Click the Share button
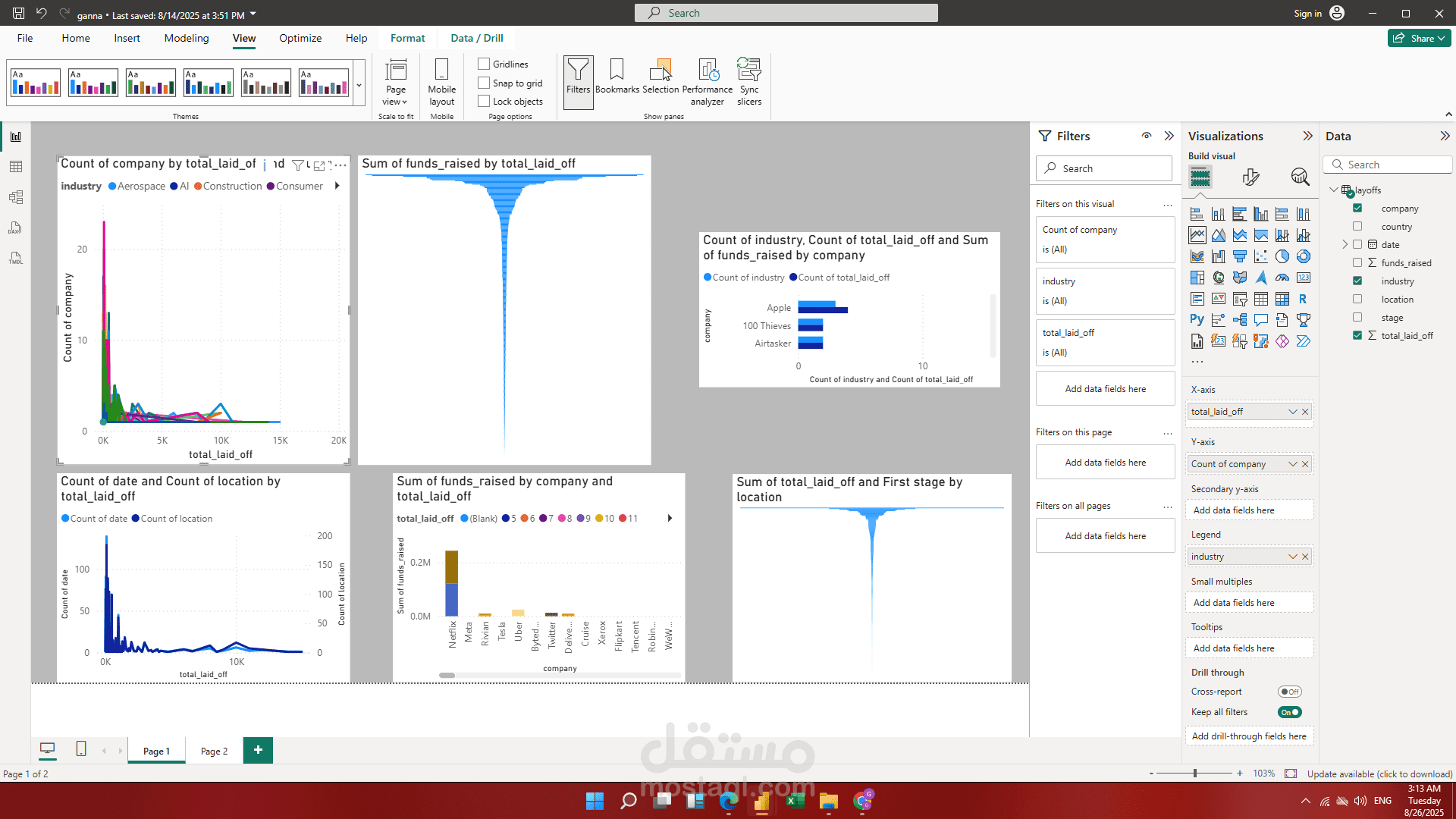This screenshot has width=1456, height=819. tap(1419, 38)
